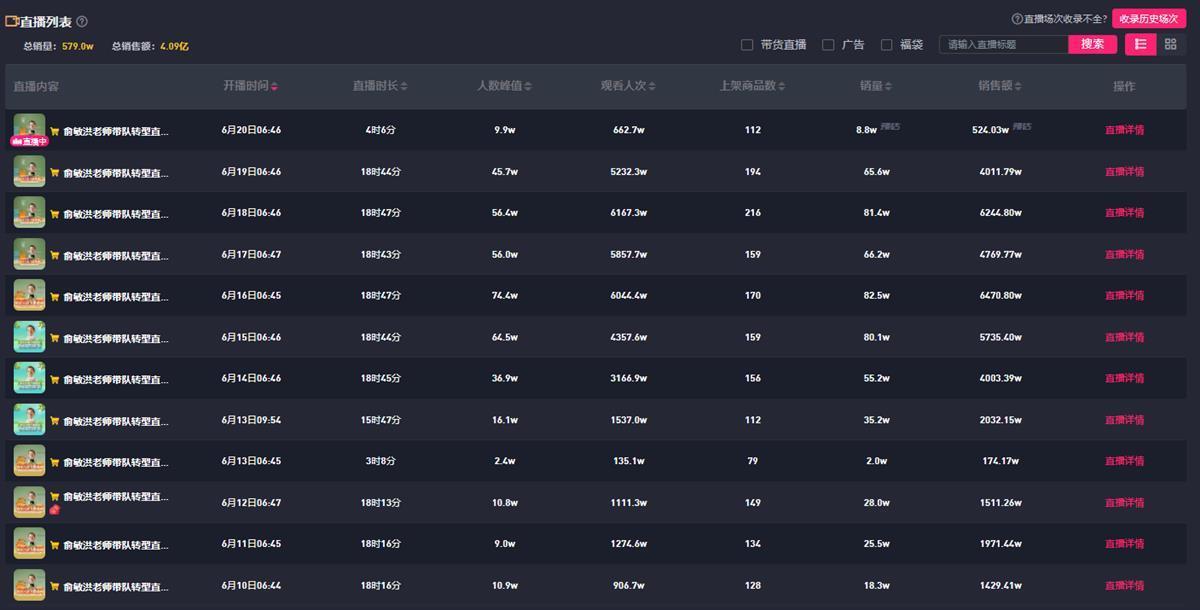Sort by 观看人次 column header
Screen dimensions: 1200x610
click(628, 86)
